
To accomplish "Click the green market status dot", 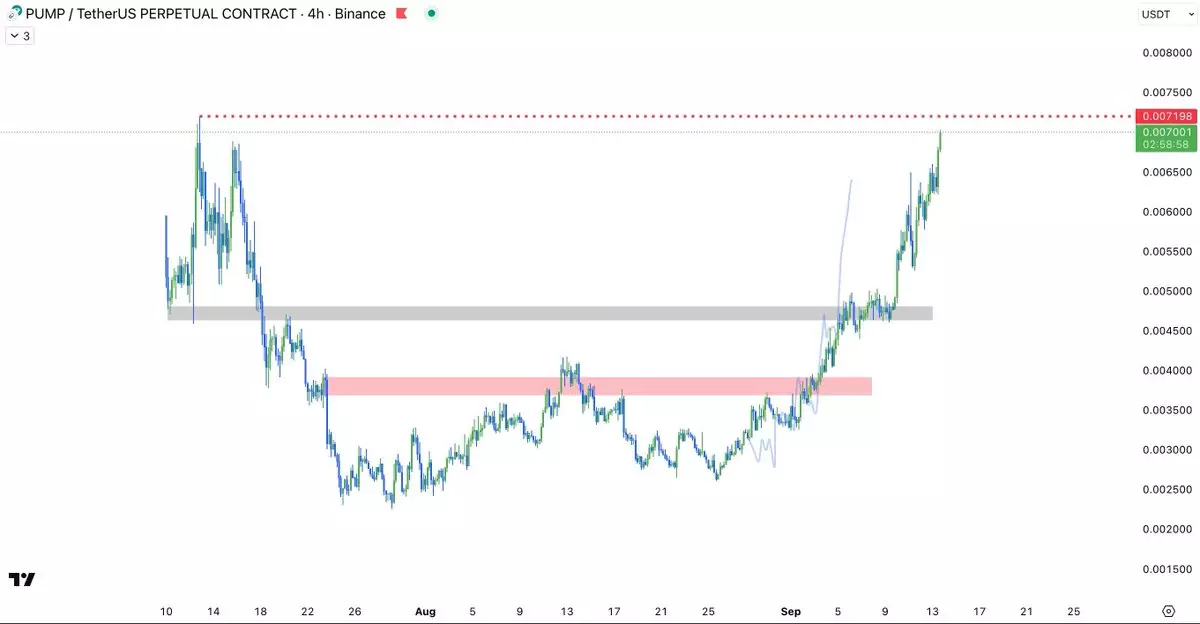I will click(431, 14).
